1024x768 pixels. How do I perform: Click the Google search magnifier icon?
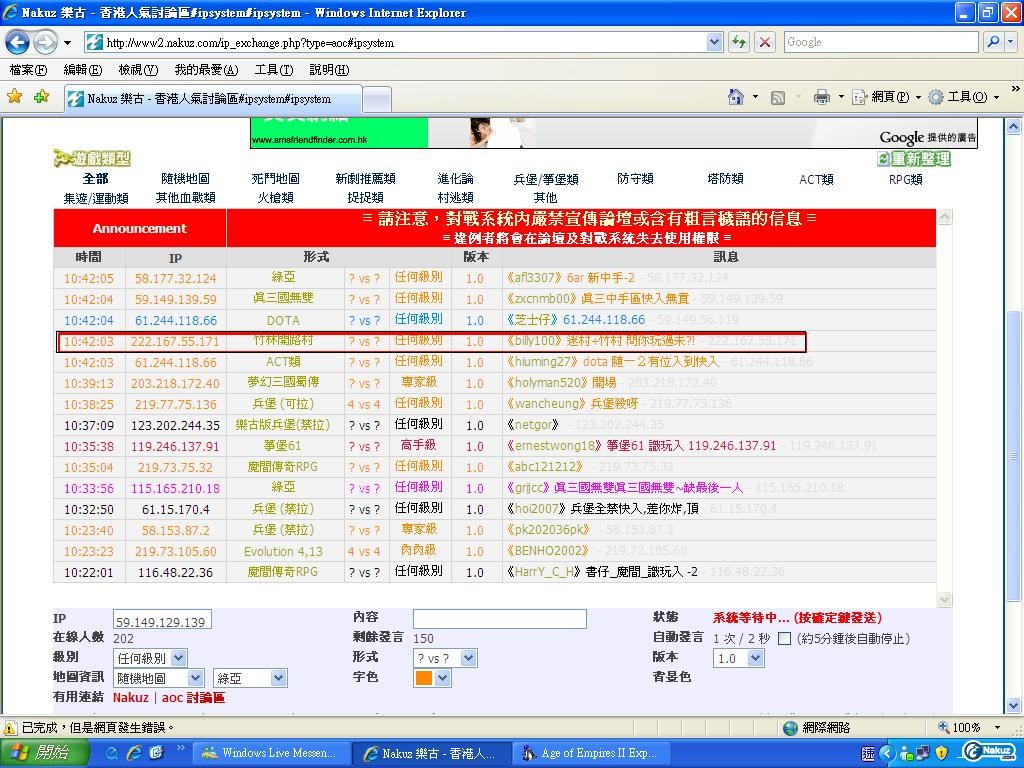click(993, 42)
